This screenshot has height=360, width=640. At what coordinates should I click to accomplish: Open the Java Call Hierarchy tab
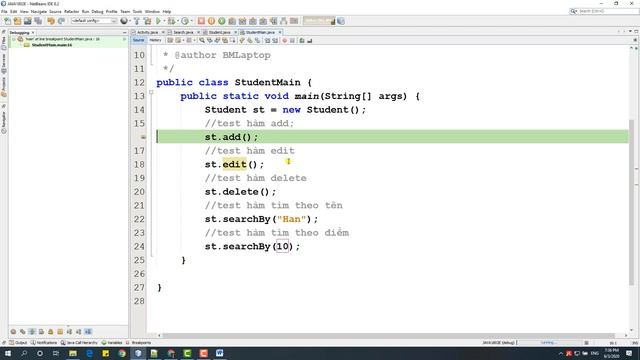[79, 342]
